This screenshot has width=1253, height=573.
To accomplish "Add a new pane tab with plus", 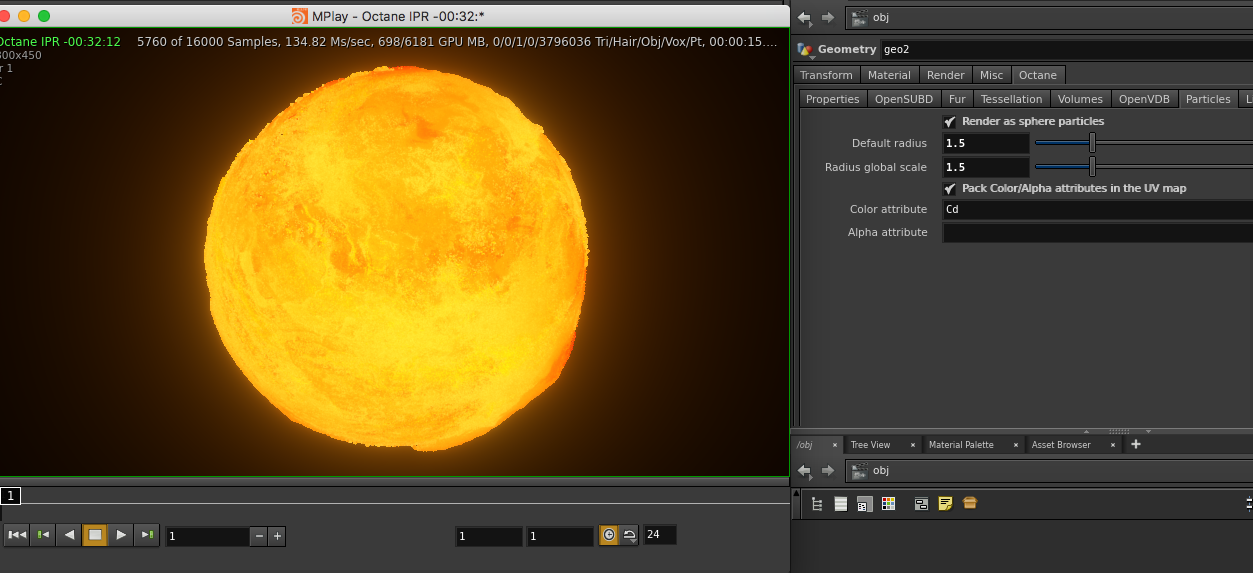I will coord(1135,444).
